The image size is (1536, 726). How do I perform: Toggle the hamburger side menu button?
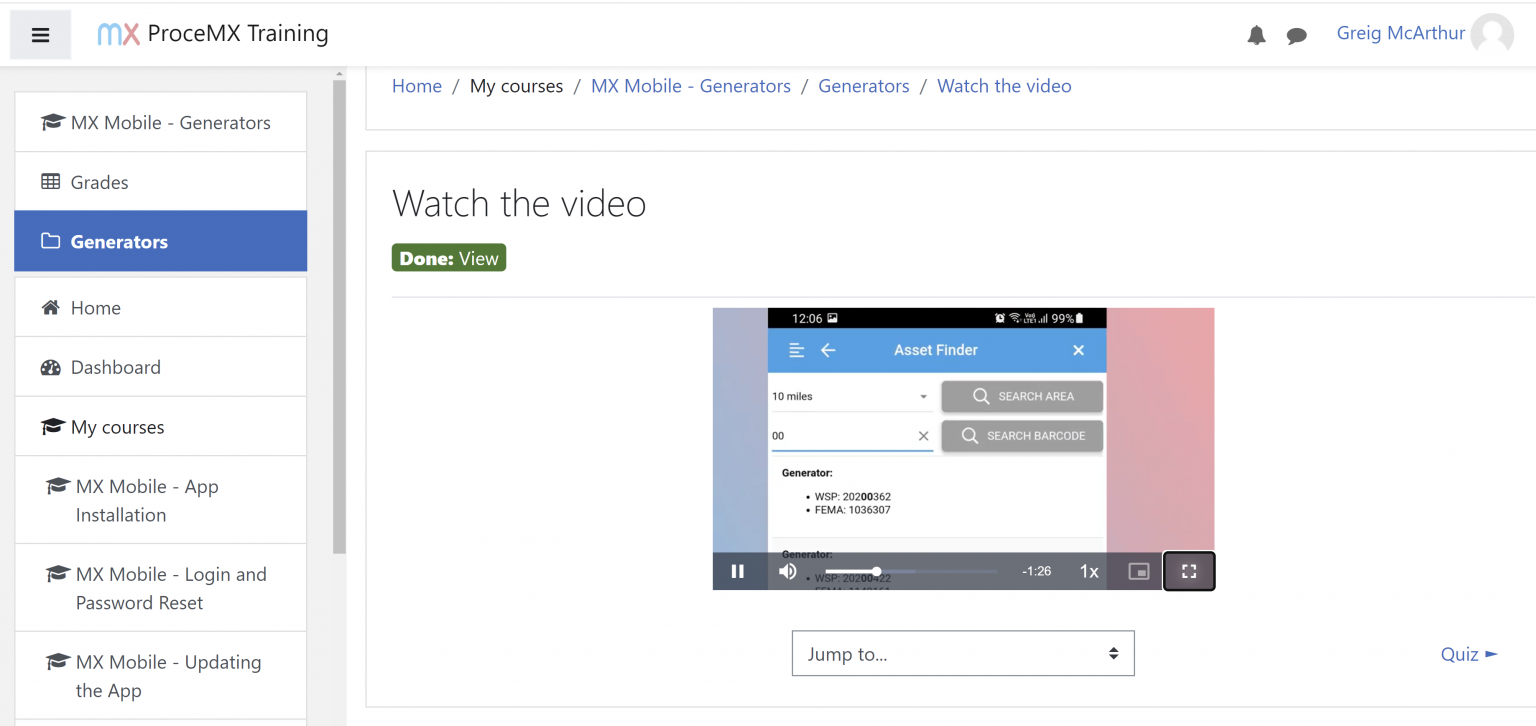[40, 35]
